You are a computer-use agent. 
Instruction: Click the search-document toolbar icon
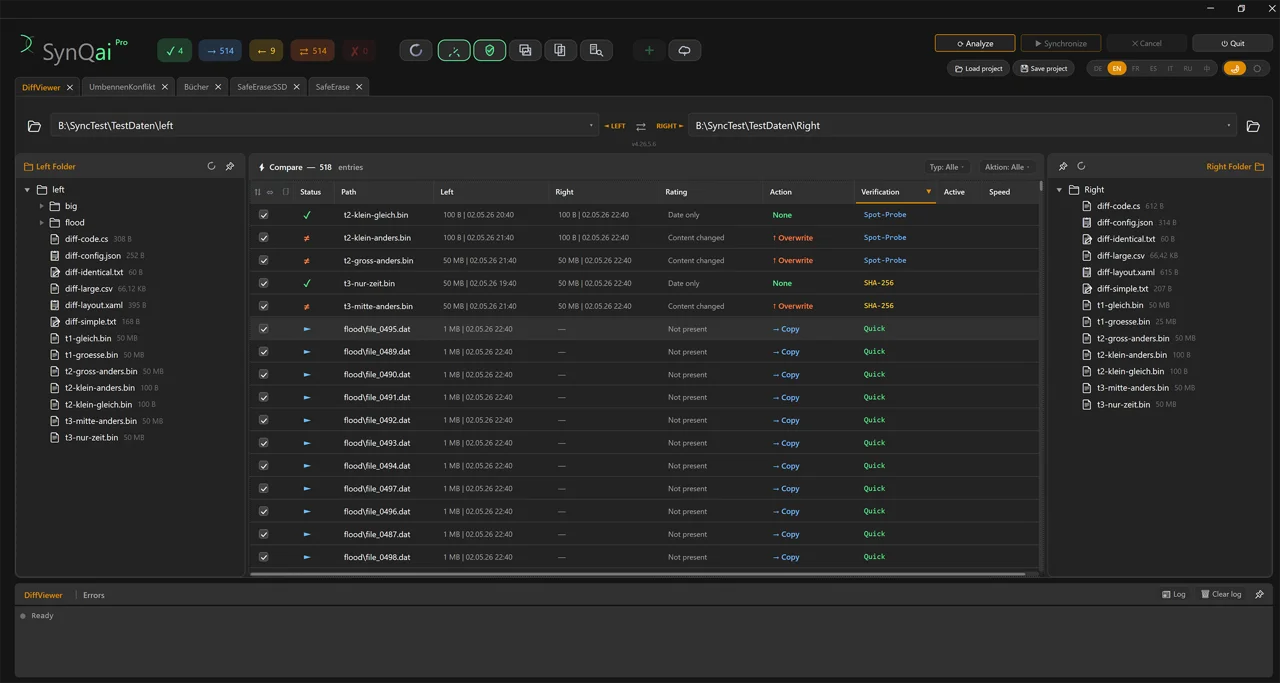point(596,50)
